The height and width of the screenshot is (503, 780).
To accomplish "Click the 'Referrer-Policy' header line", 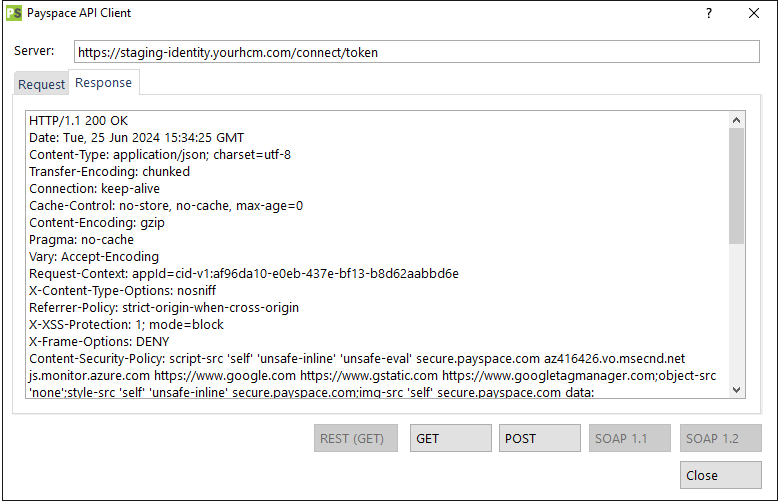I will pos(164,307).
